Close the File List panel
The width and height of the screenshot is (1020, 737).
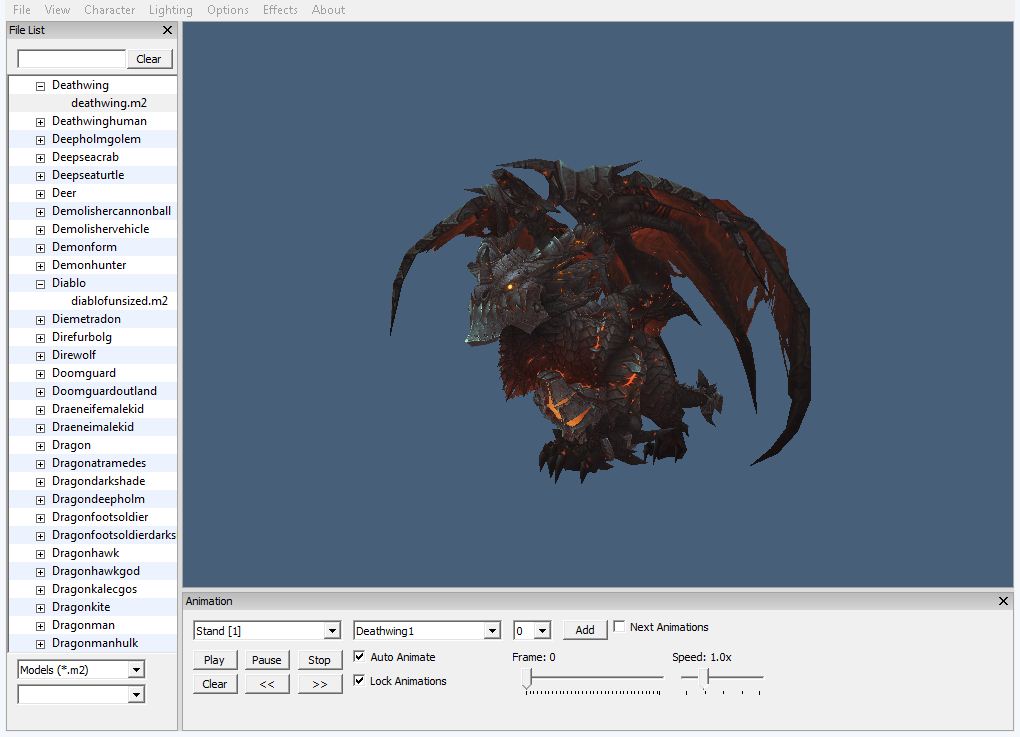(167, 30)
